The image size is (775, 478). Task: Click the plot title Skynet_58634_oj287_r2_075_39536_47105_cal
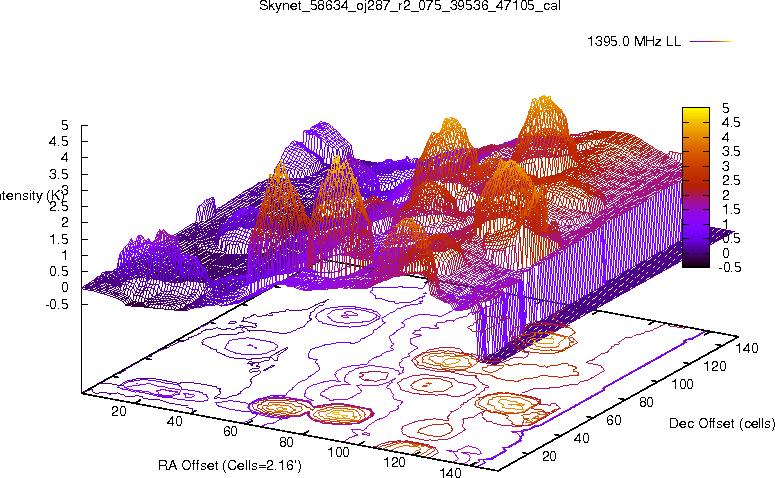pyautogui.click(x=410, y=6)
